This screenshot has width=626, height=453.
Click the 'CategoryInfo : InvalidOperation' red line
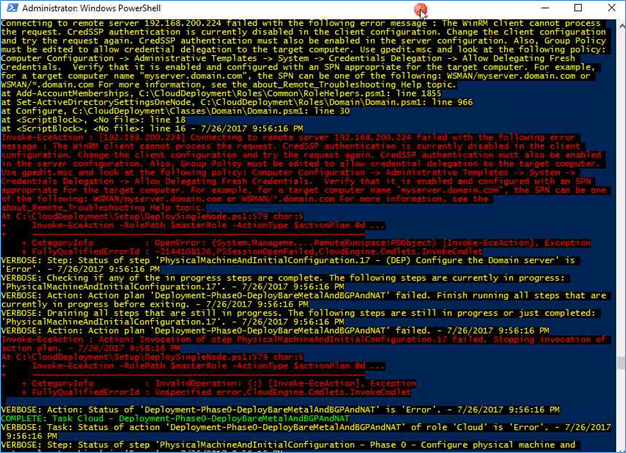pos(219,383)
